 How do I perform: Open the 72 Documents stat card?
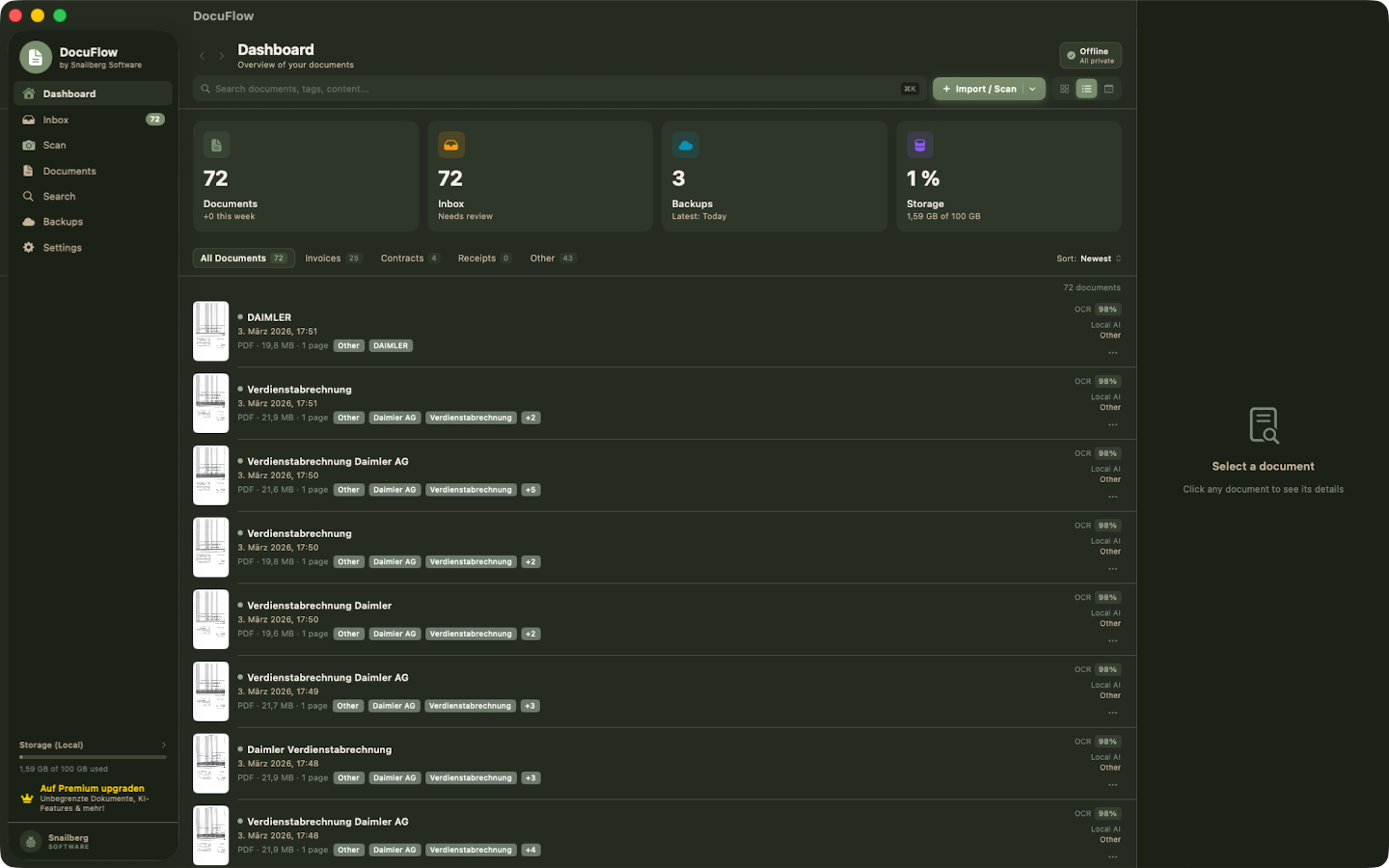click(306, 176)
